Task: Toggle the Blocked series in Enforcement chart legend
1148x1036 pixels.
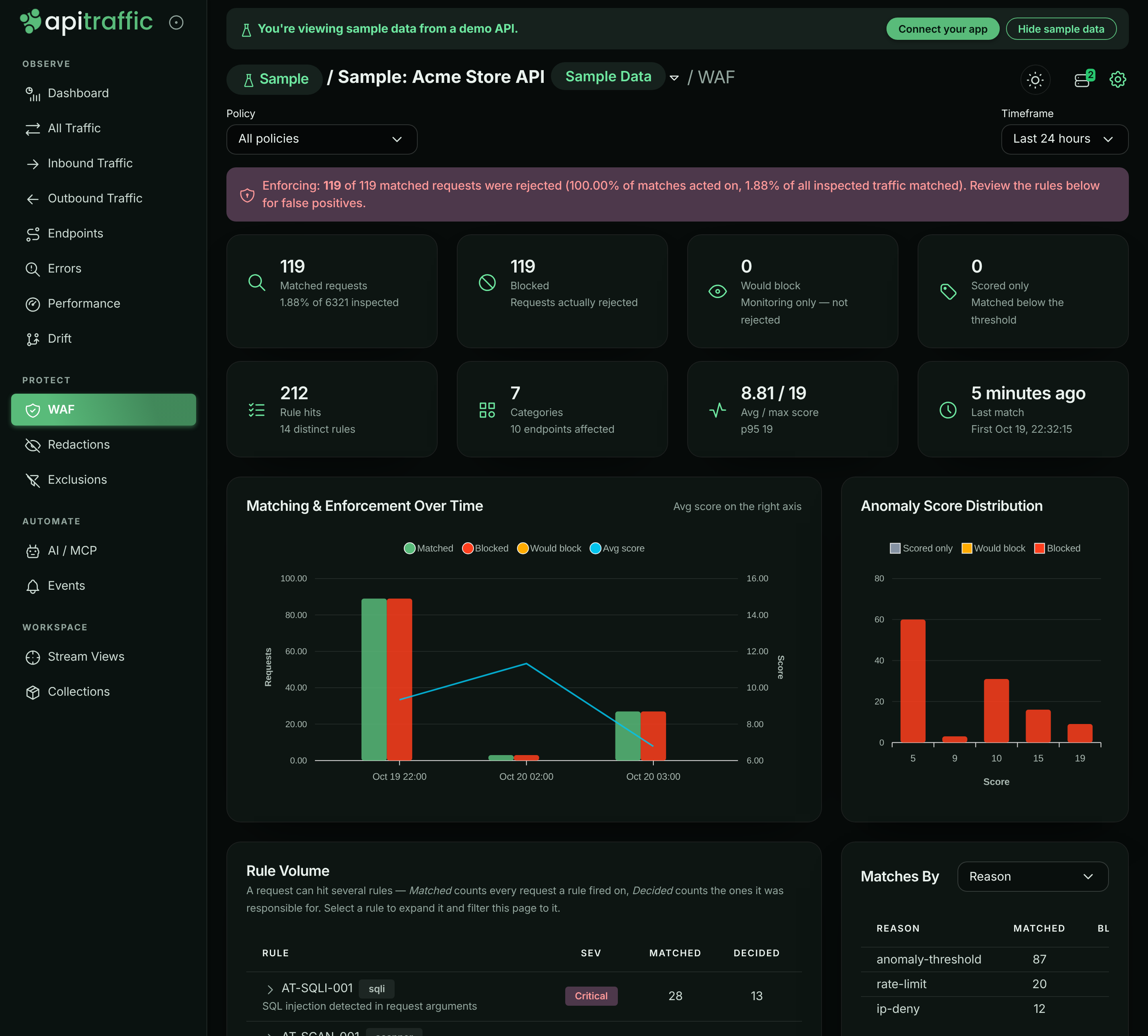Action: pyautogui.click(x=486, y=548)
